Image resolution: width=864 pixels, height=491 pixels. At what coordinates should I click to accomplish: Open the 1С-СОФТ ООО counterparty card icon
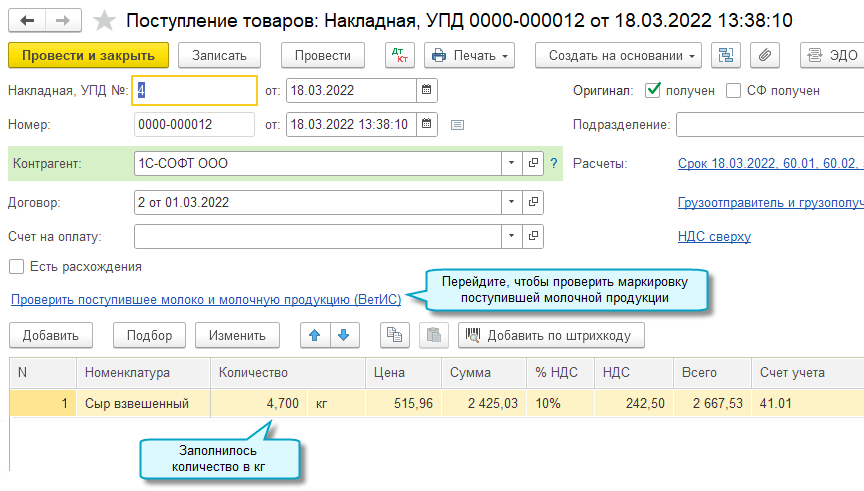pyautogui.click(x=533, y=163)
